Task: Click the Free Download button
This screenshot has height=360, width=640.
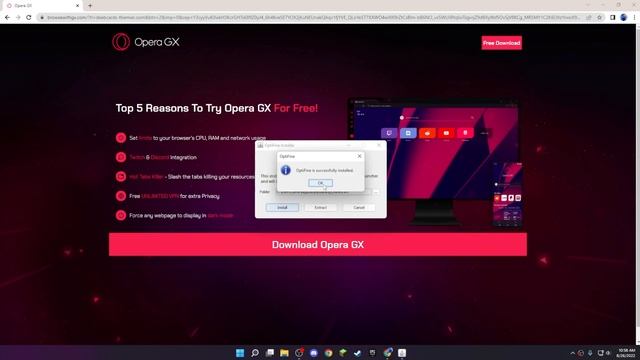Action: 501,43
